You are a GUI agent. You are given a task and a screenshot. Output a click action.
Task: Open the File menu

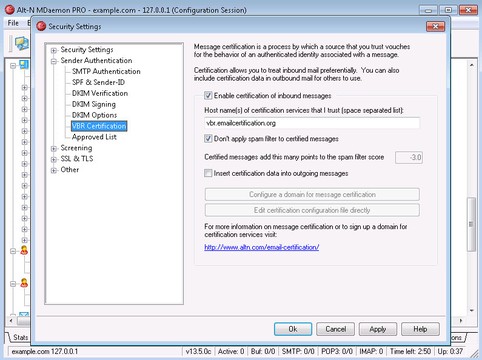(x=13, y=23)
